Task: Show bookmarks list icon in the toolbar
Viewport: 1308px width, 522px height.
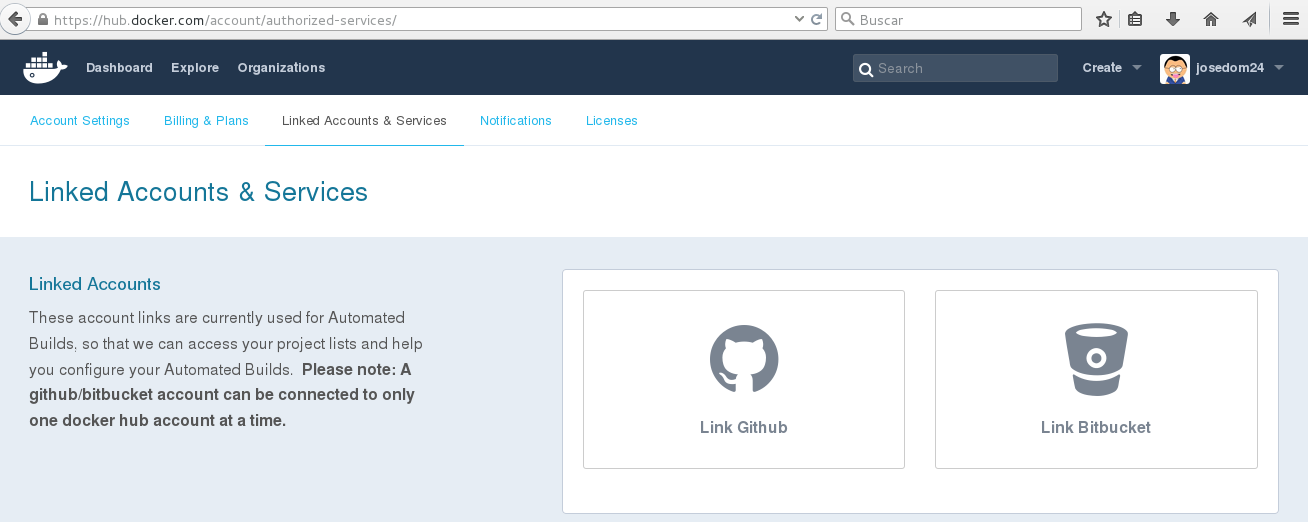Action: (1135, 19)
